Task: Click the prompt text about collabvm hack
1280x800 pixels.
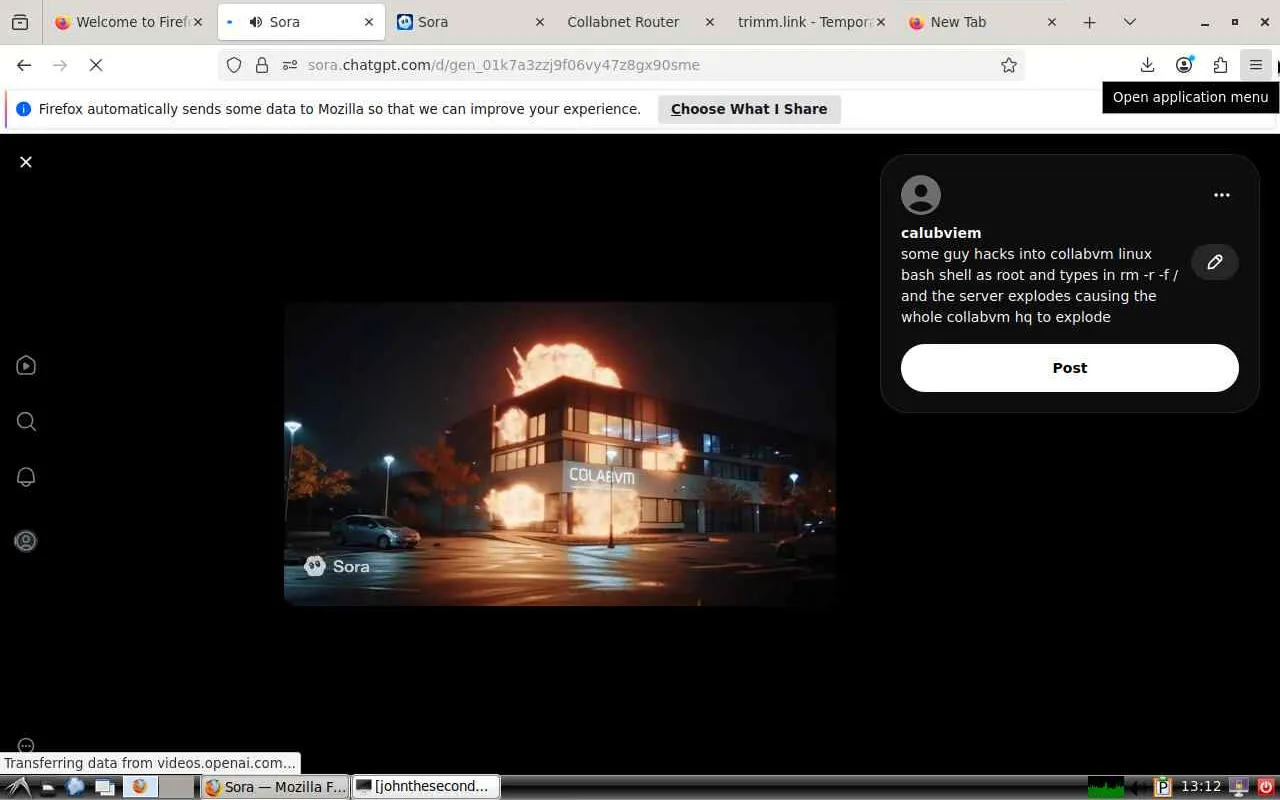Action: pyautogui.click(x=1039, y=285)
